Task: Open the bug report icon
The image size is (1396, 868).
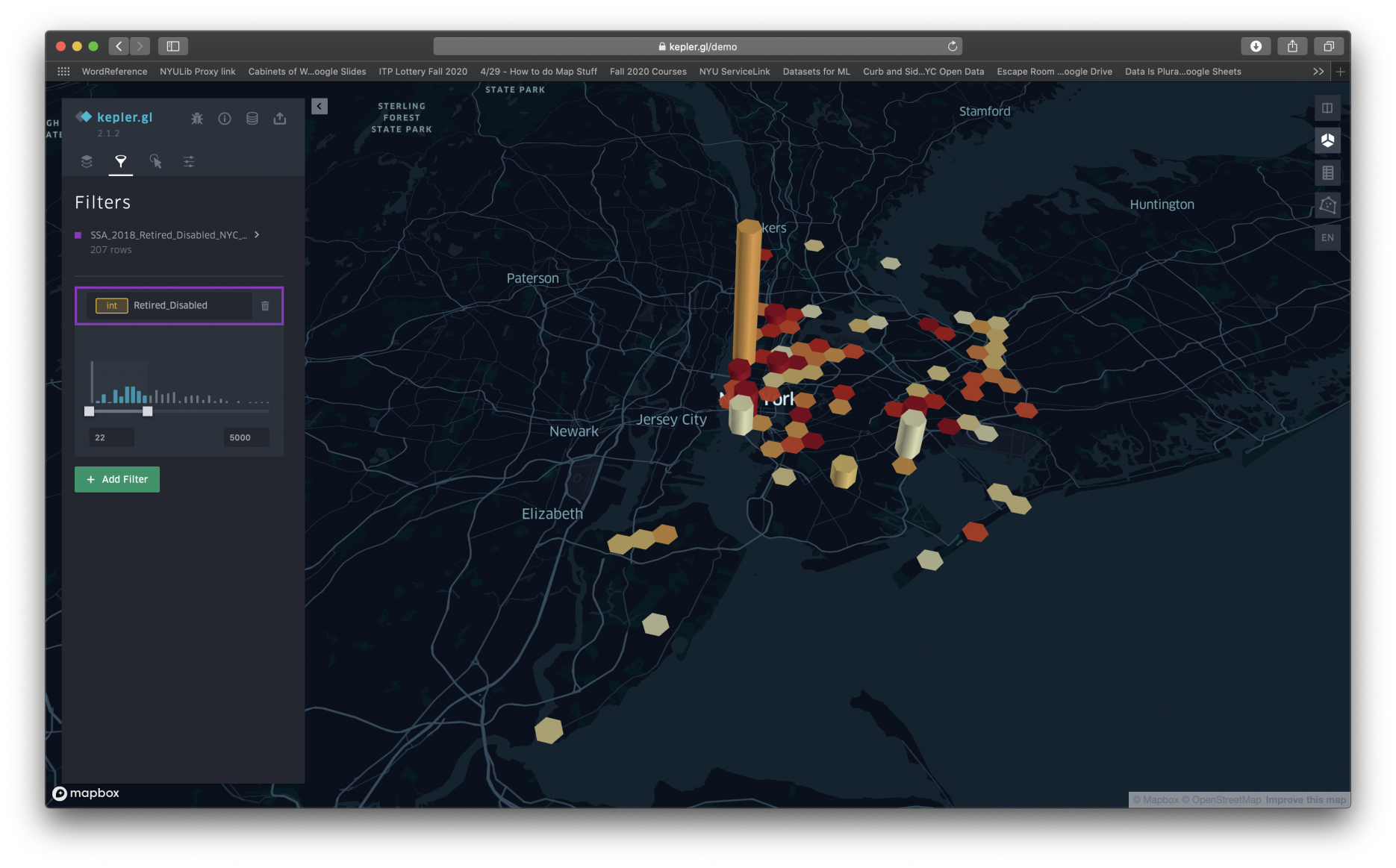Action: point(197,119)
